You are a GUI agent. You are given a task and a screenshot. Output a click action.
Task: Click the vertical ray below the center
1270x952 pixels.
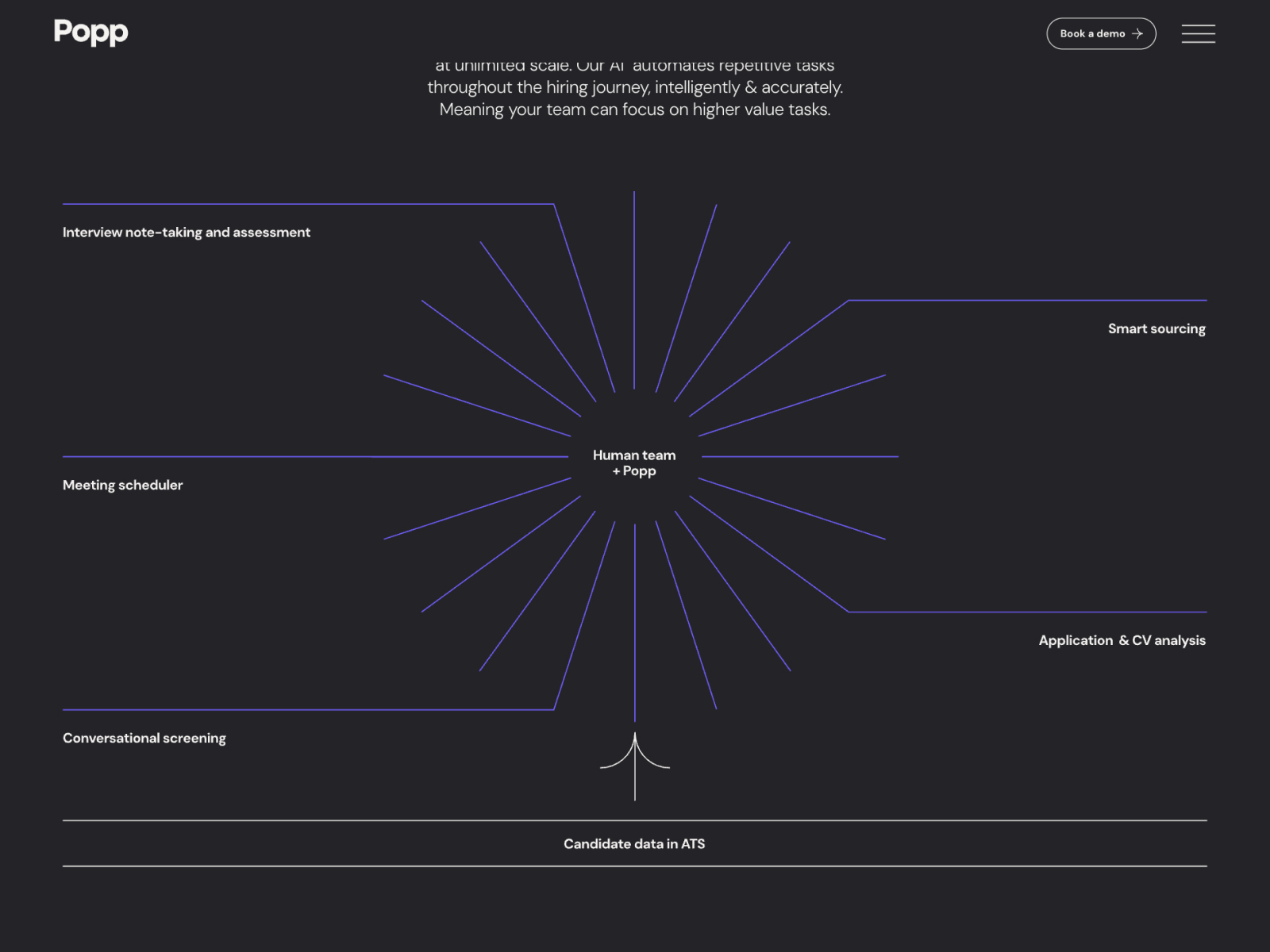point(635,623)
